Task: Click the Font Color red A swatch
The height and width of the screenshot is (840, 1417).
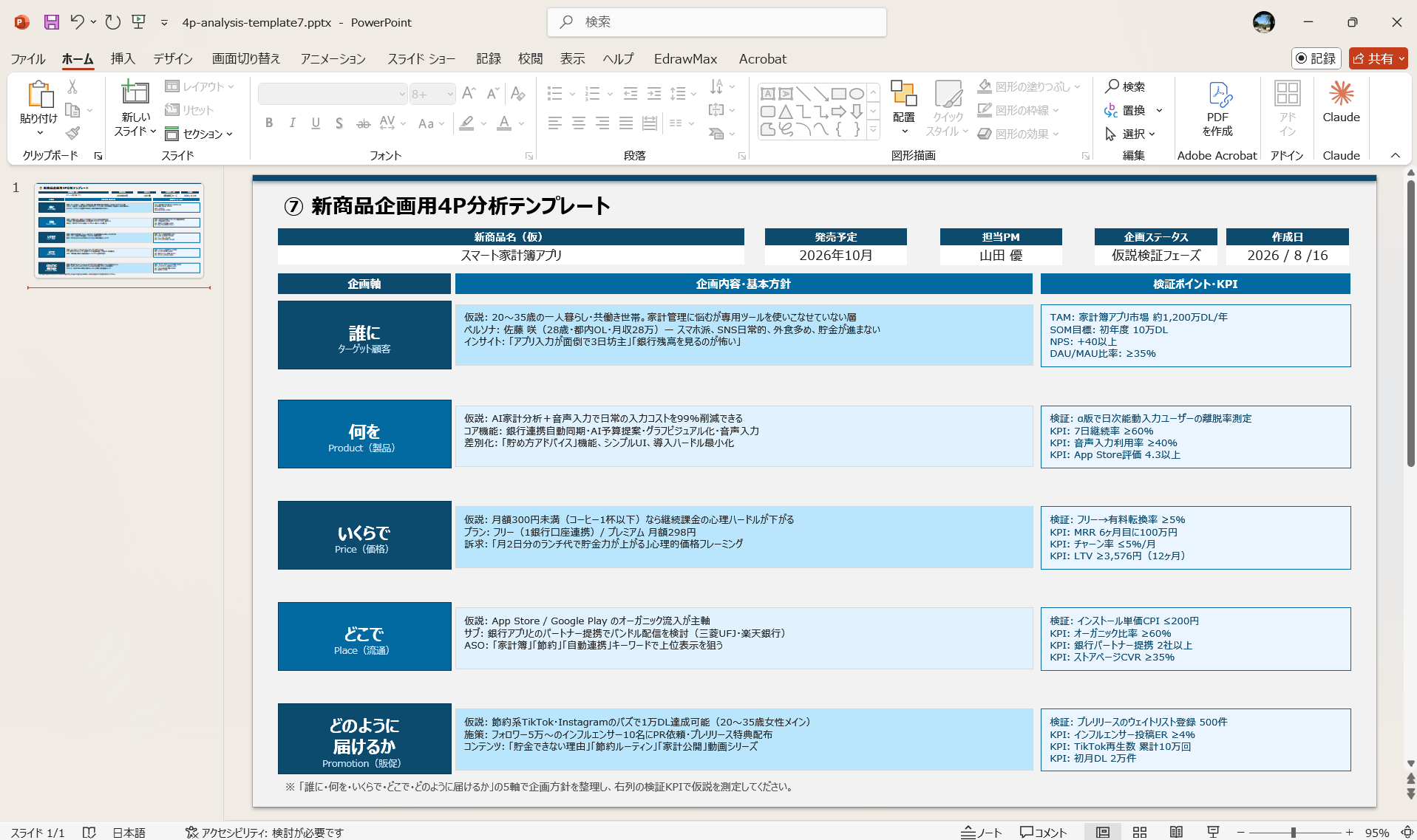Action: point(504,123)
